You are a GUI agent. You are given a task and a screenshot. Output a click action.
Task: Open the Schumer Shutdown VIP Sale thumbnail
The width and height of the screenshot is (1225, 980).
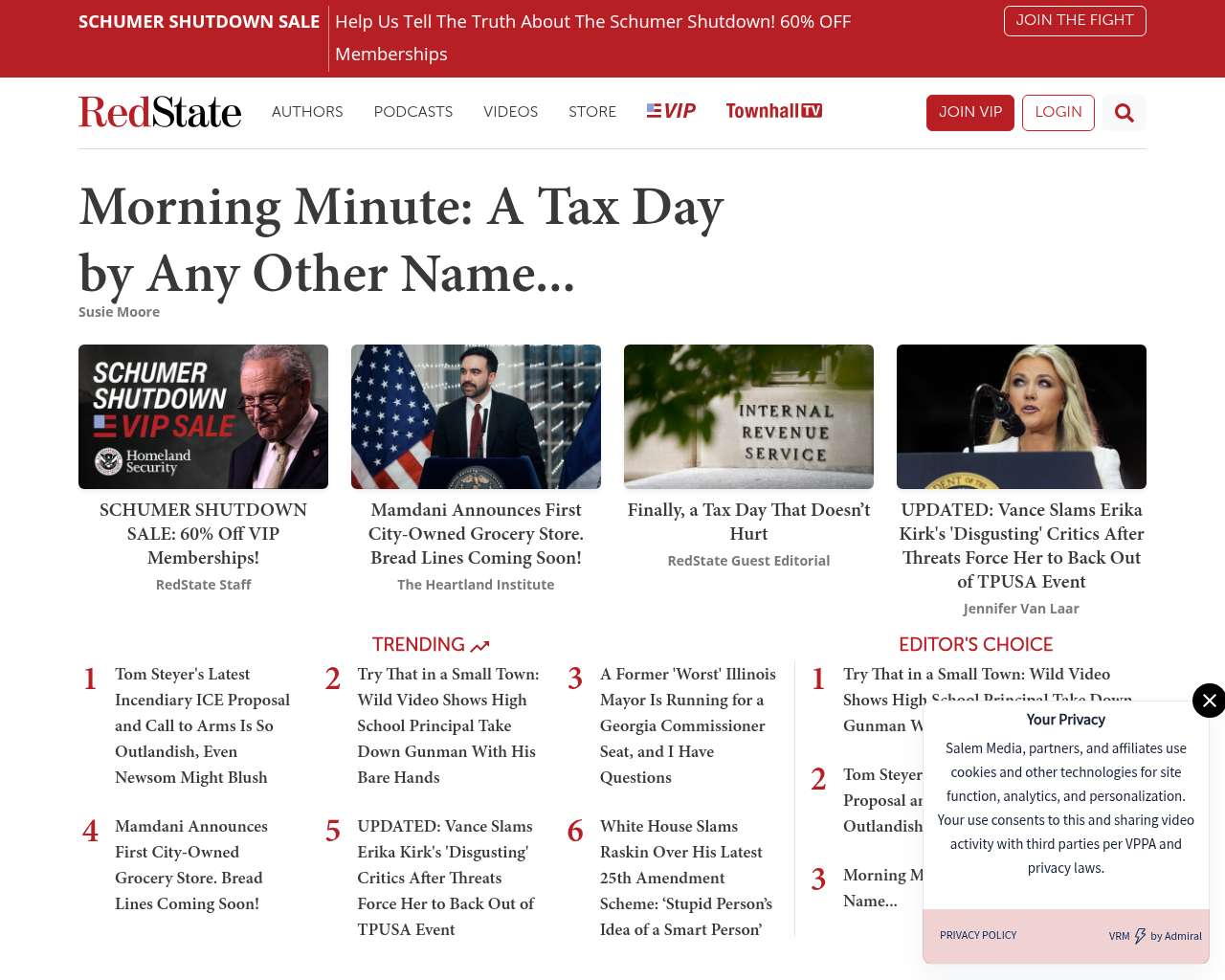203,416
